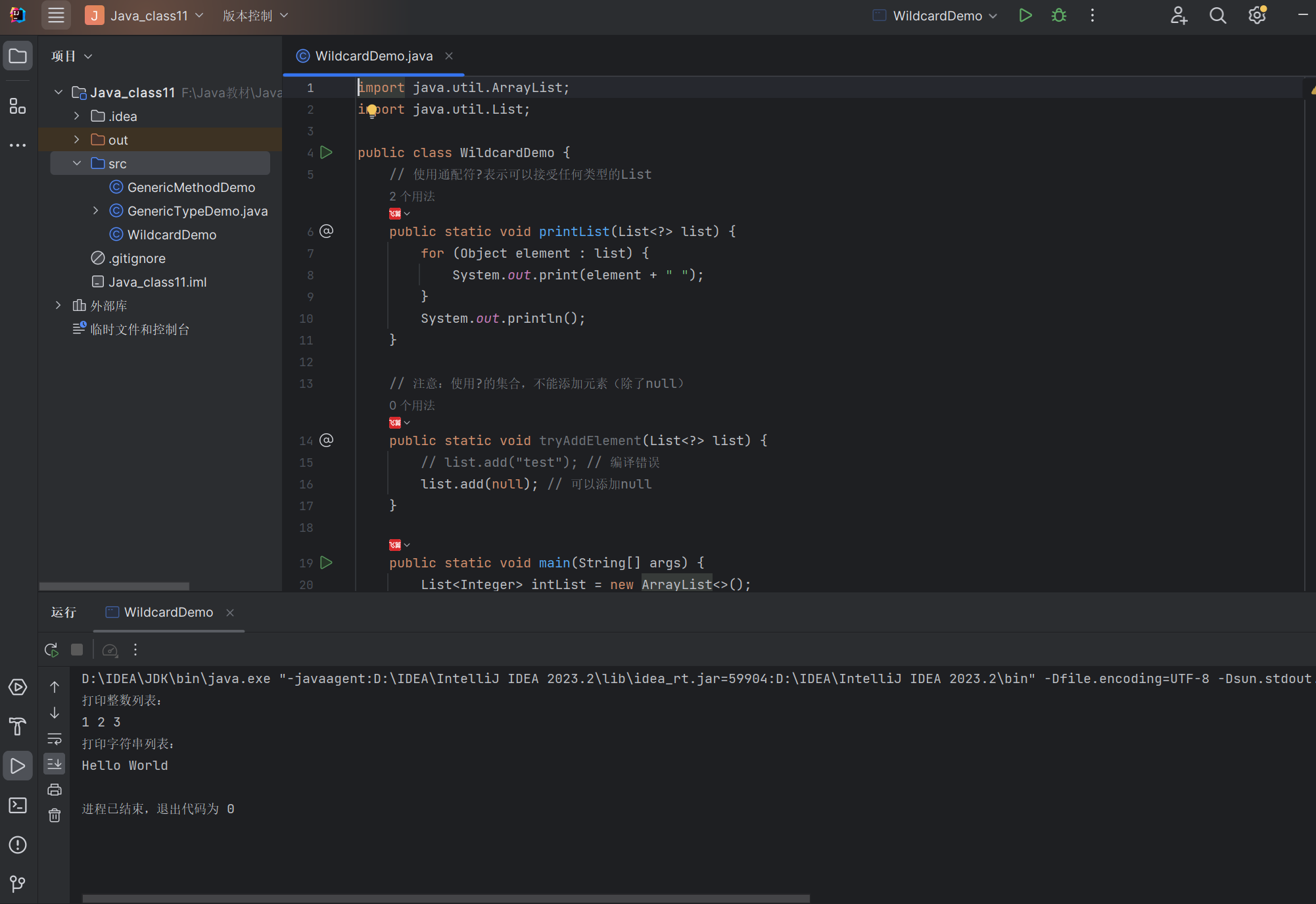The image size is (1316, 904).
Task: Open GenericMethodDemo in project tree
Action: [191, 187]
